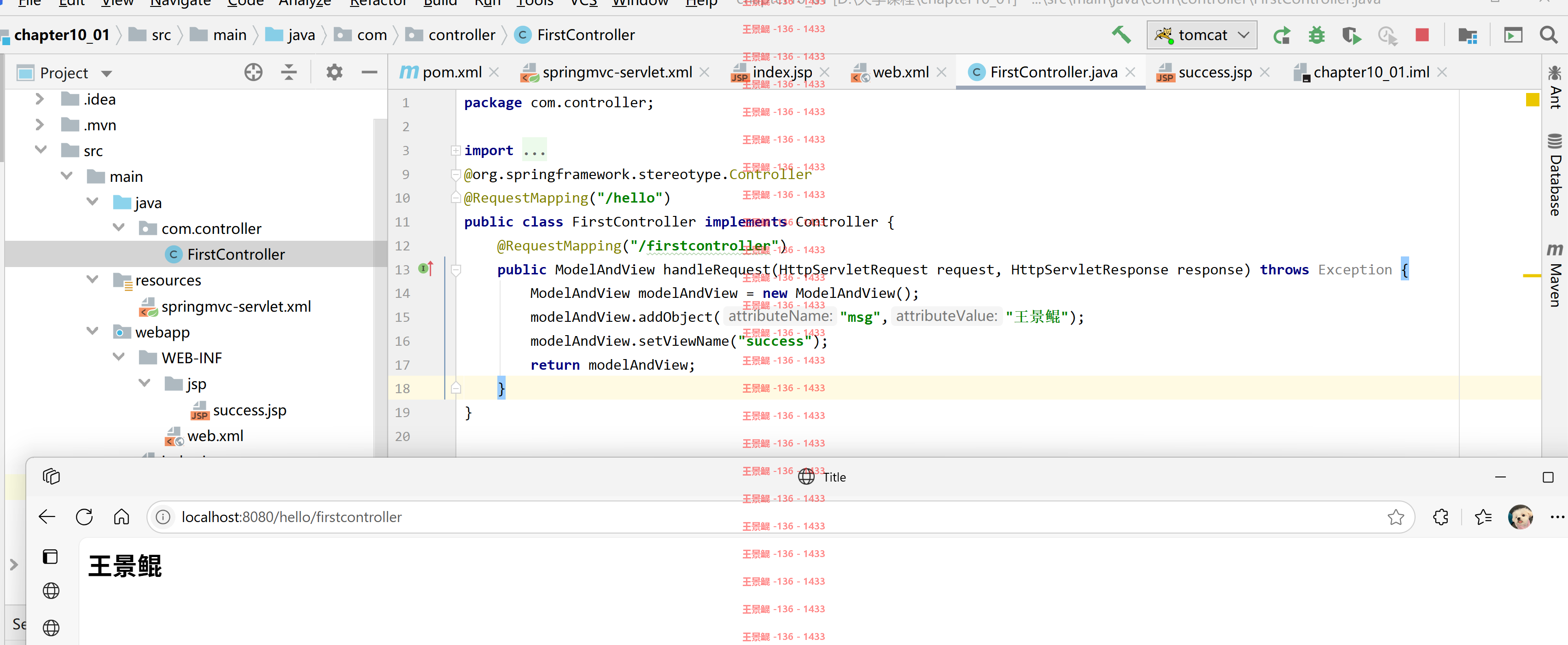
Task: Click the browser profile avatar
Action: coord(1521,517)
